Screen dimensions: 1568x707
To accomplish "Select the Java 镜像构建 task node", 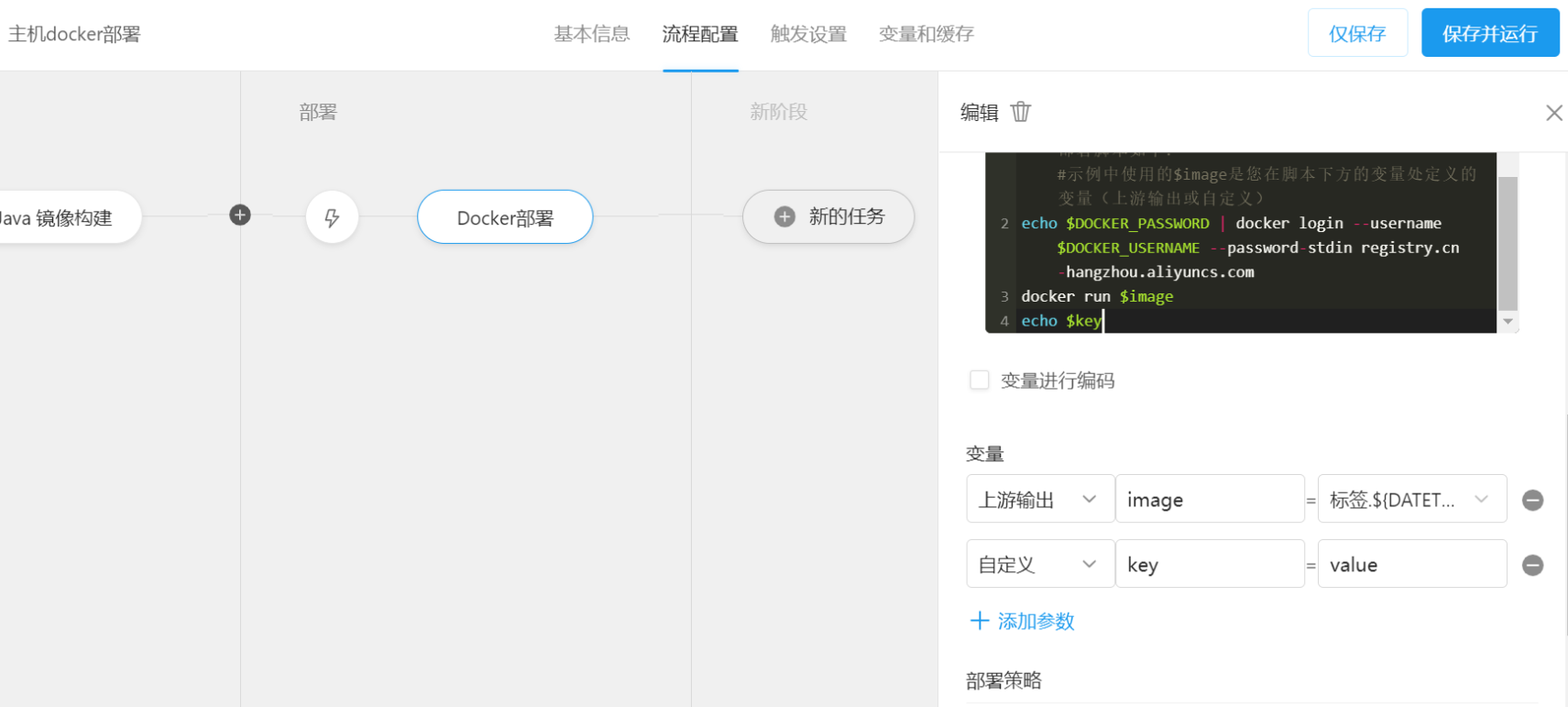I will 69,217.
